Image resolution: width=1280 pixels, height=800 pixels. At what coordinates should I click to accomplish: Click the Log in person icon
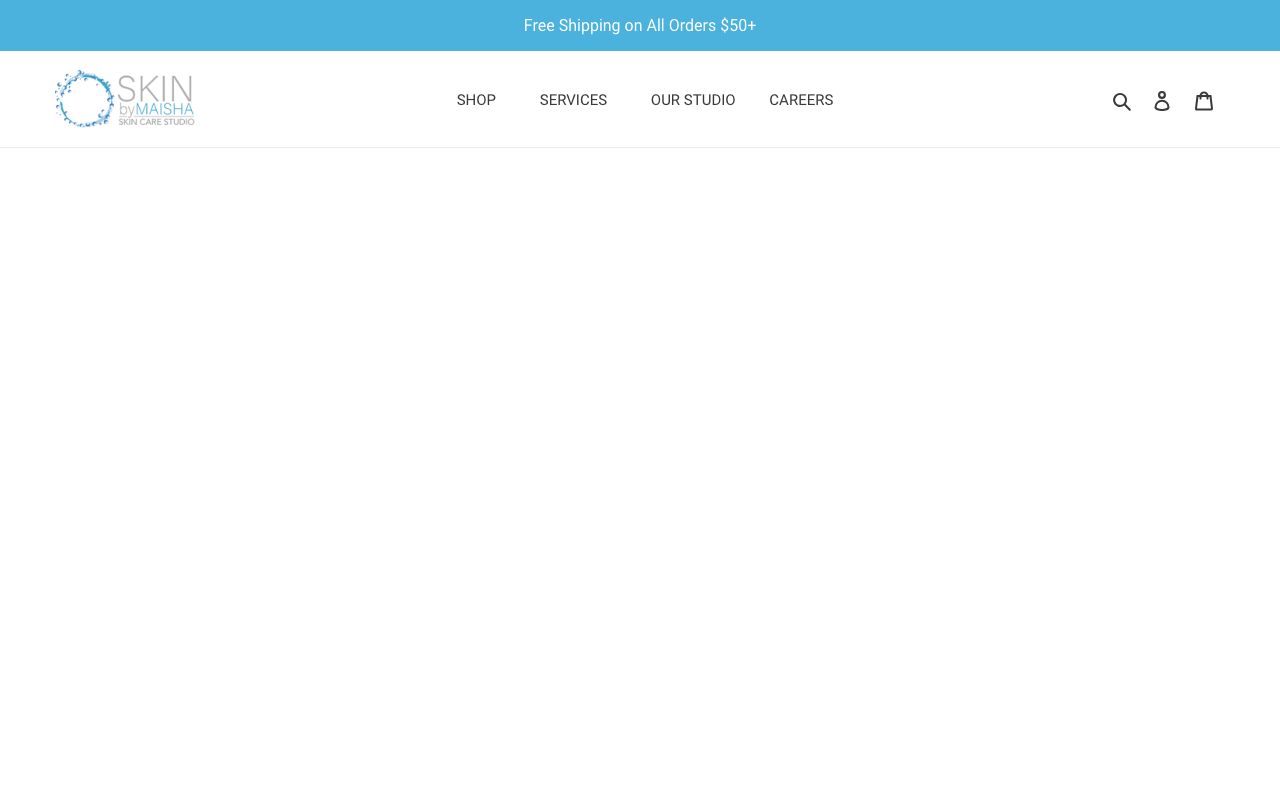pos(1162,101)
